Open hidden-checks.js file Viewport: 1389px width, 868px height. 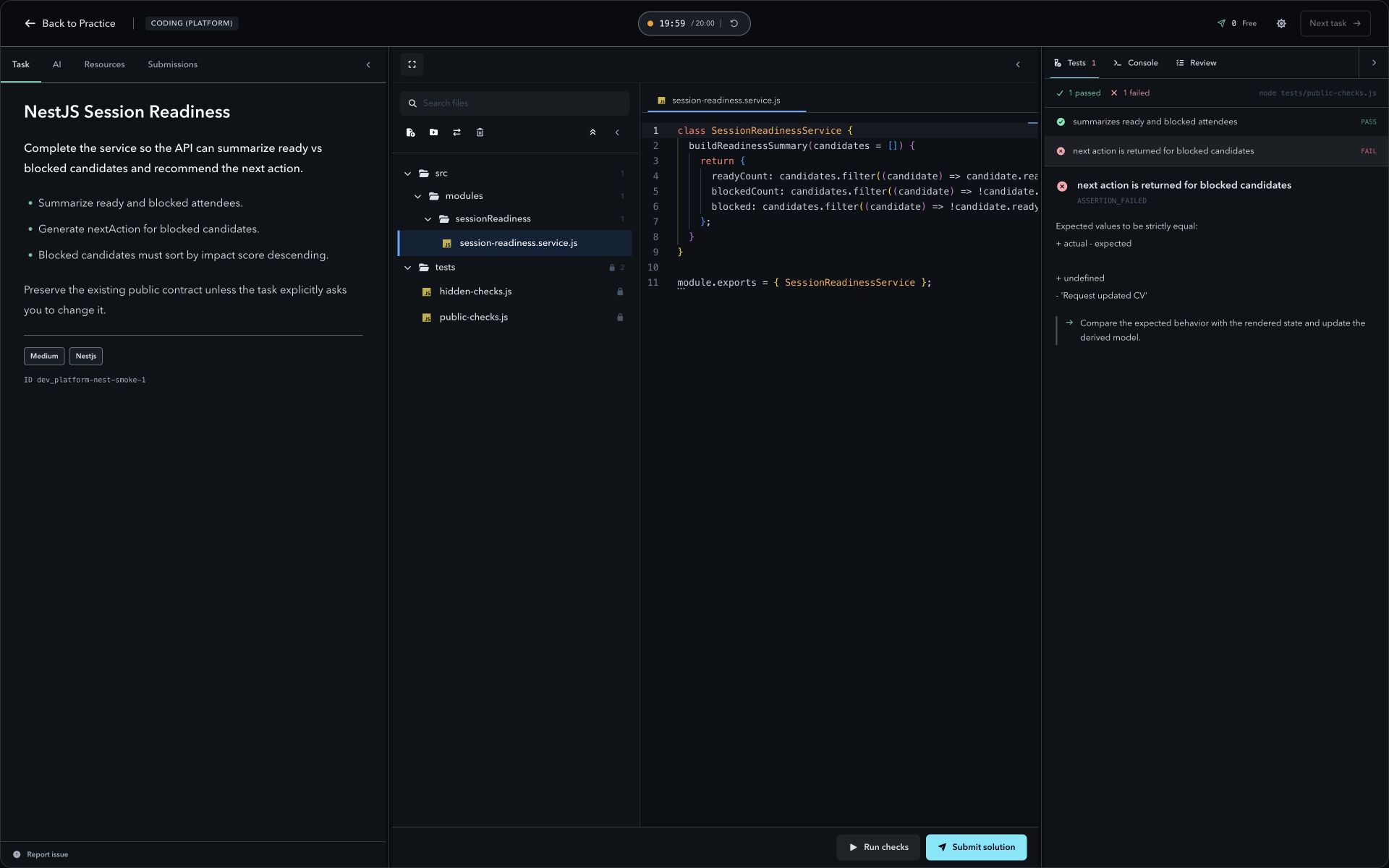(515, 292)
